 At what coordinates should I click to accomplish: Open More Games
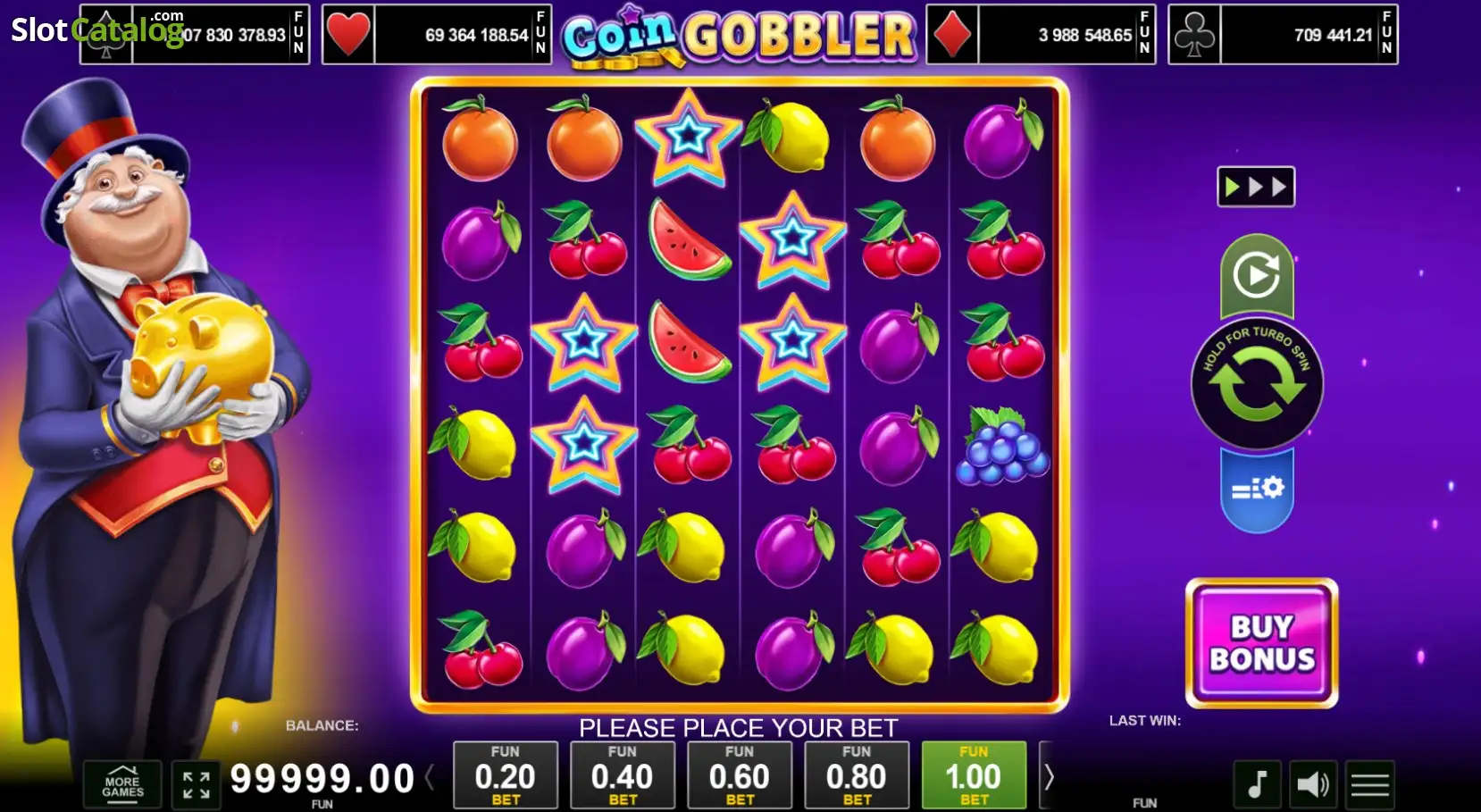pos(122,785)
